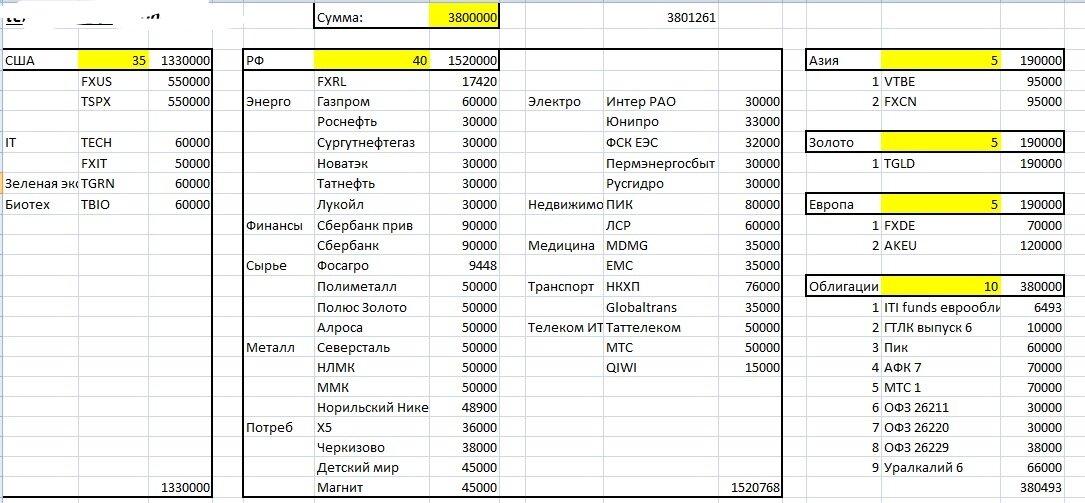Select the FXIT ticker cell
The width and height of the screenshot is (1085, 503).
point(113,163)
